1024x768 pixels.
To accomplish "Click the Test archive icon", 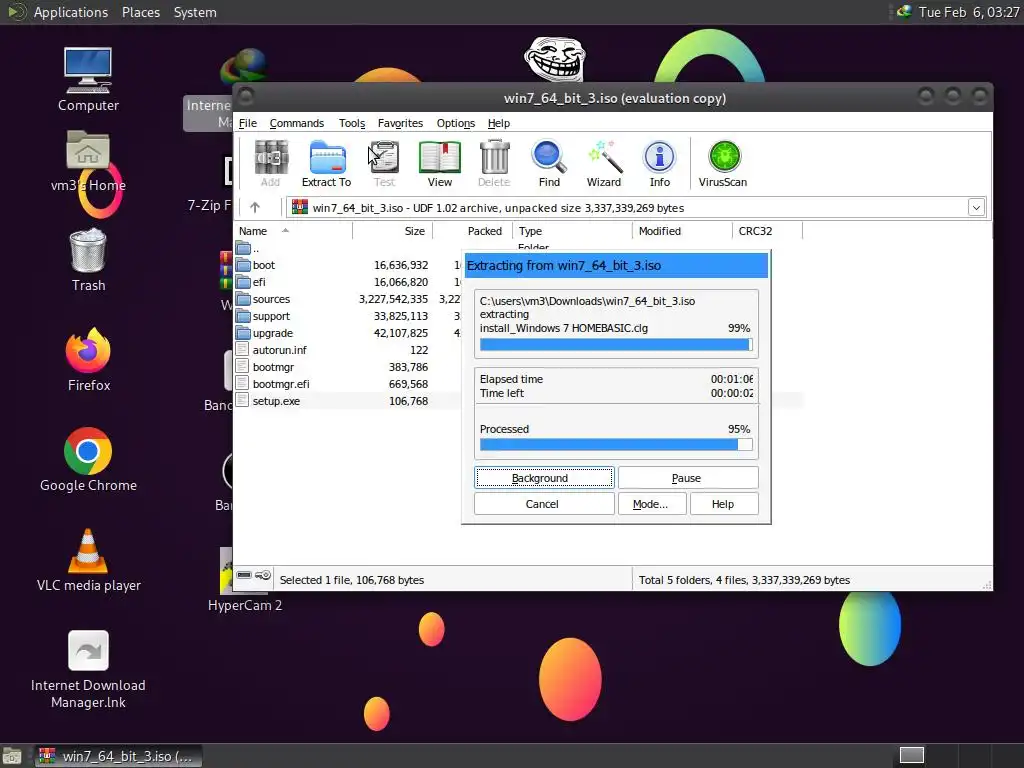I will 384,163.
